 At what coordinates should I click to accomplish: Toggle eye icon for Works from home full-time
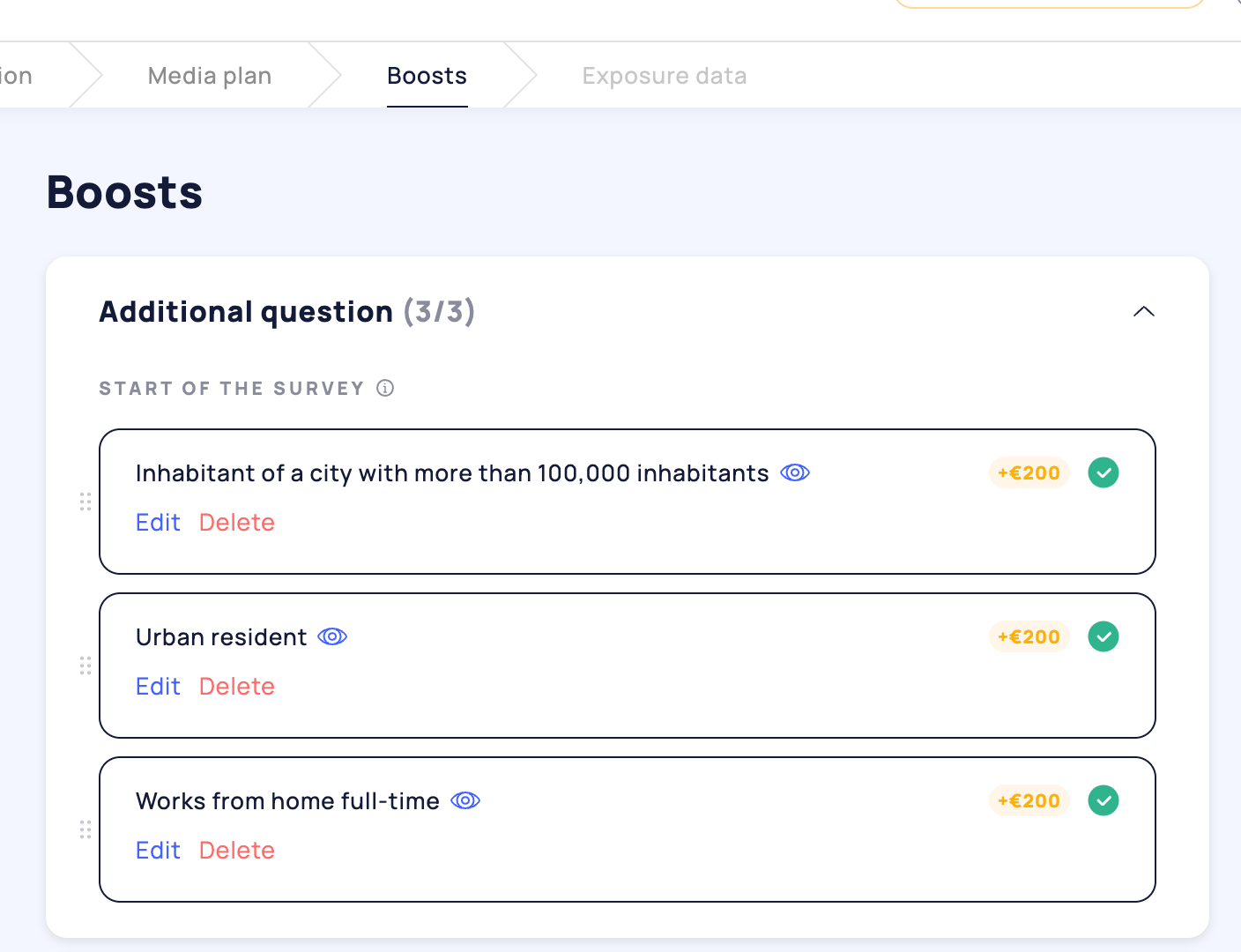pyautogui.click(x=465, y=800)
